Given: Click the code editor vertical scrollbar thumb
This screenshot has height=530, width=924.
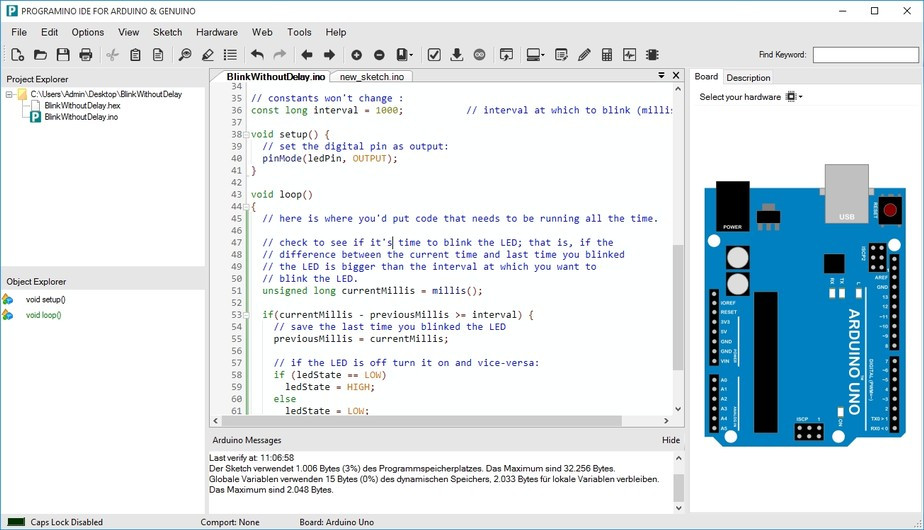Looking at the screenshot, I should 678,307.
